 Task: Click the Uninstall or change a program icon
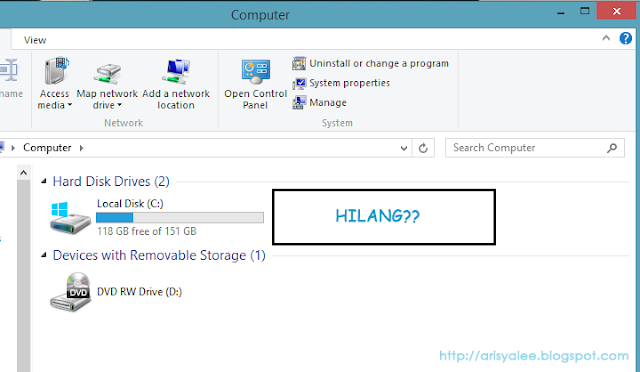point(299,63)
